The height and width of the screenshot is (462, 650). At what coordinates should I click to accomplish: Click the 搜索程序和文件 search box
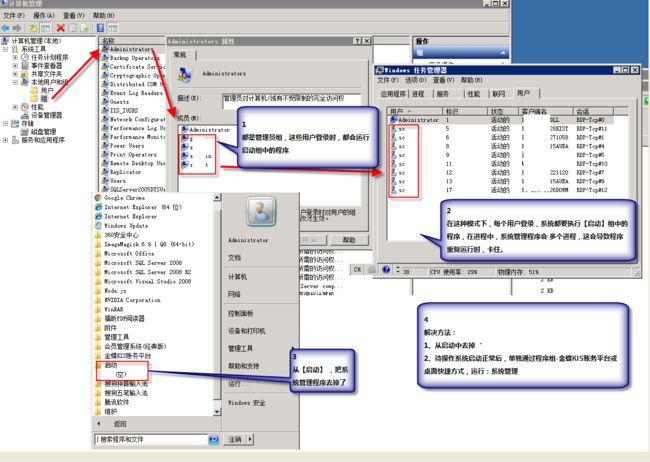click(151, 439)
